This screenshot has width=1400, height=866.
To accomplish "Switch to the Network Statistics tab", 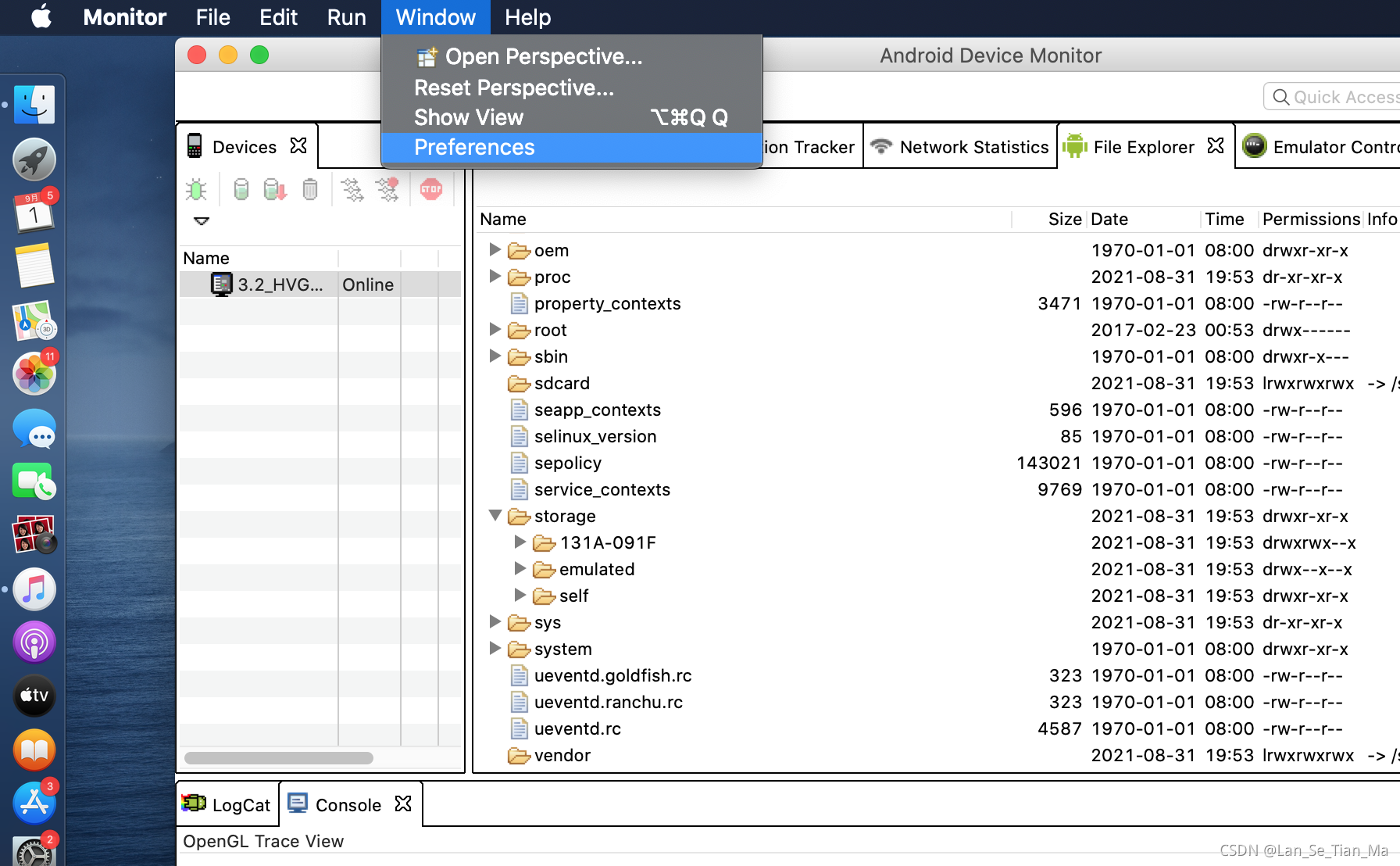I will tap(960, 147).
